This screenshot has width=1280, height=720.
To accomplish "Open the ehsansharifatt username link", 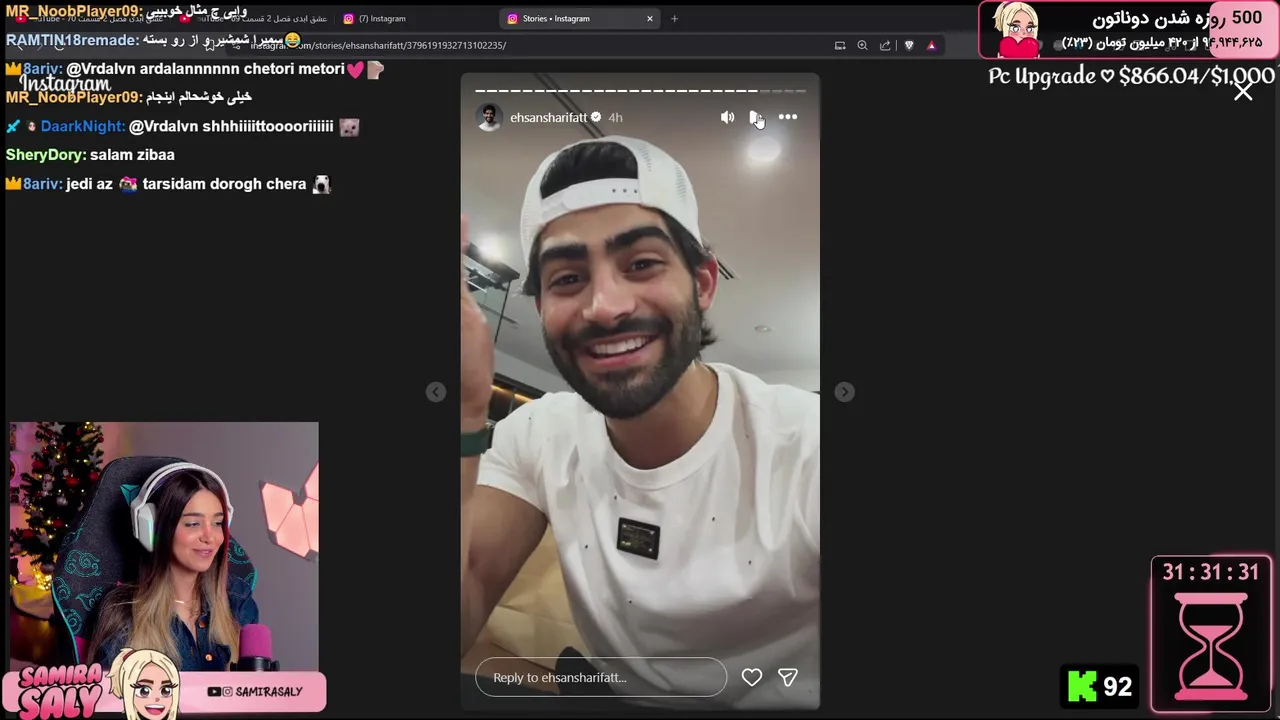I will (x=548, y=117).
